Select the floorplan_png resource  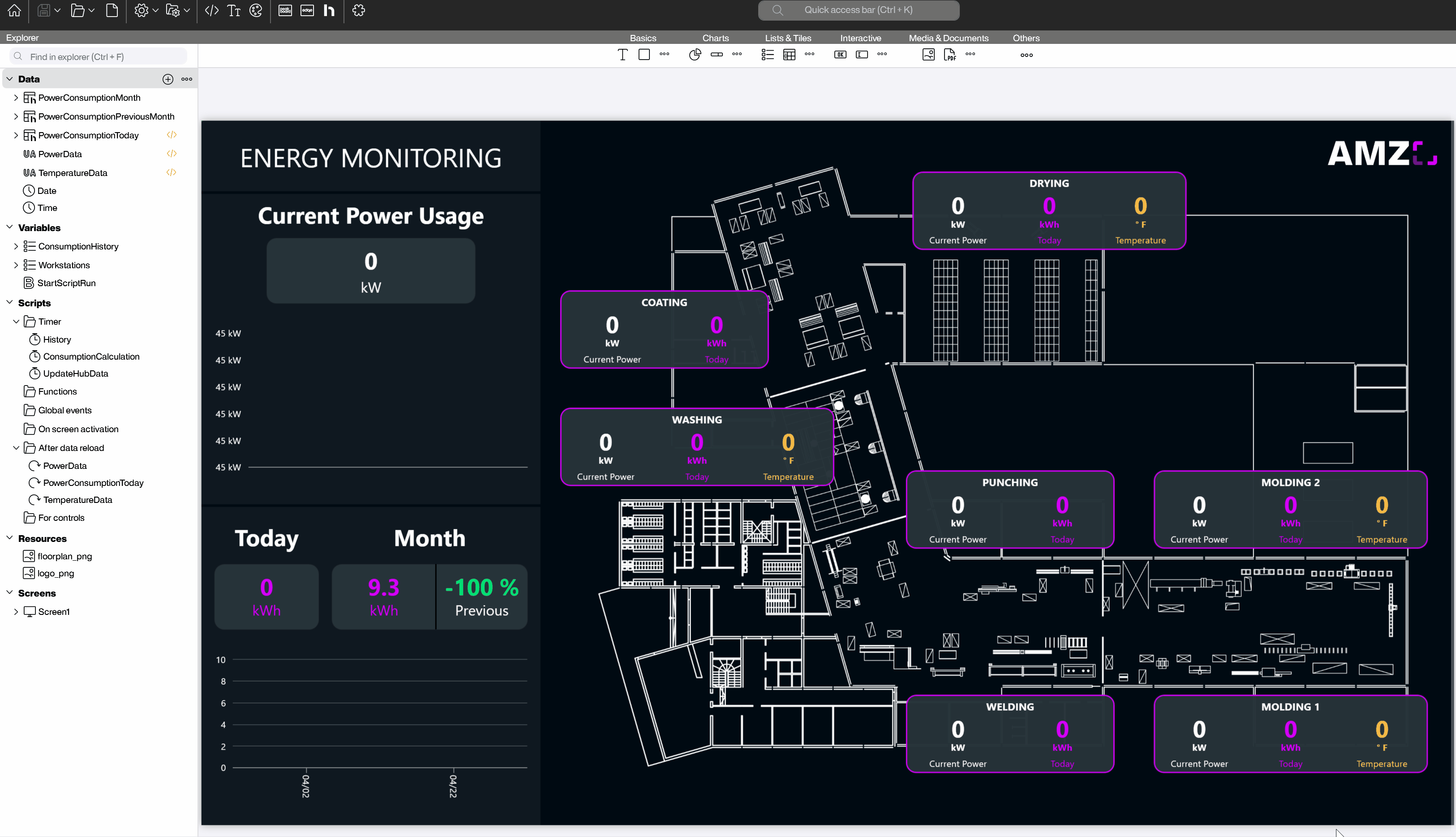coord(64,556)
